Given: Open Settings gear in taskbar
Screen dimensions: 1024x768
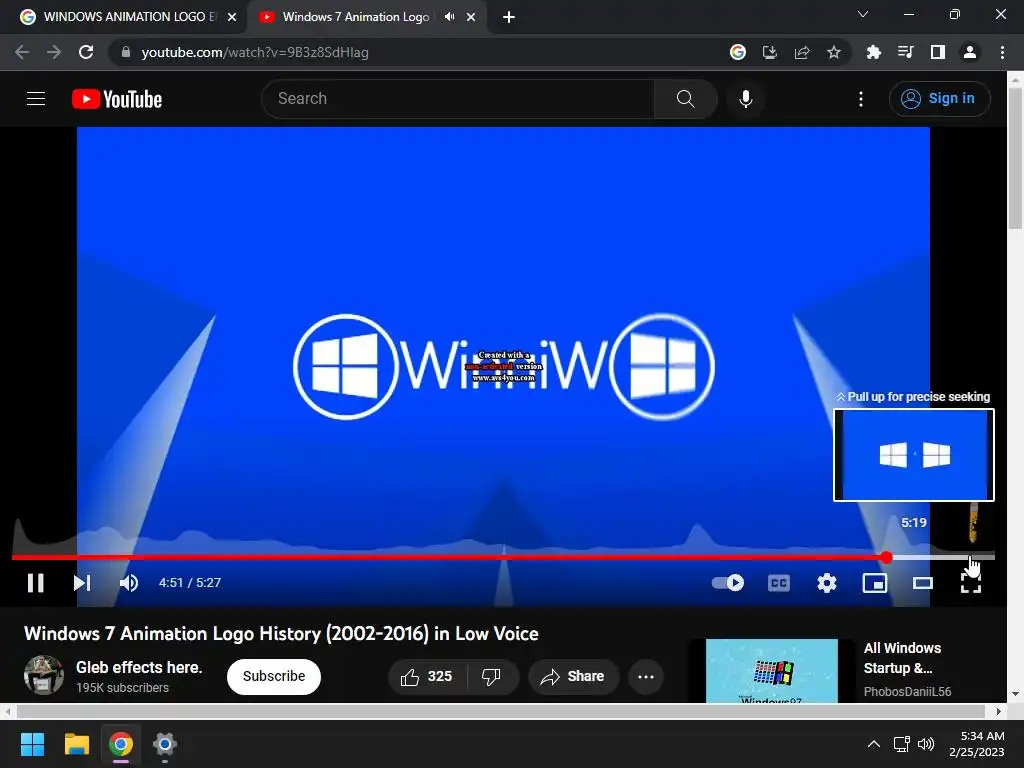Looking at the screenshot, I should point(165,744).
